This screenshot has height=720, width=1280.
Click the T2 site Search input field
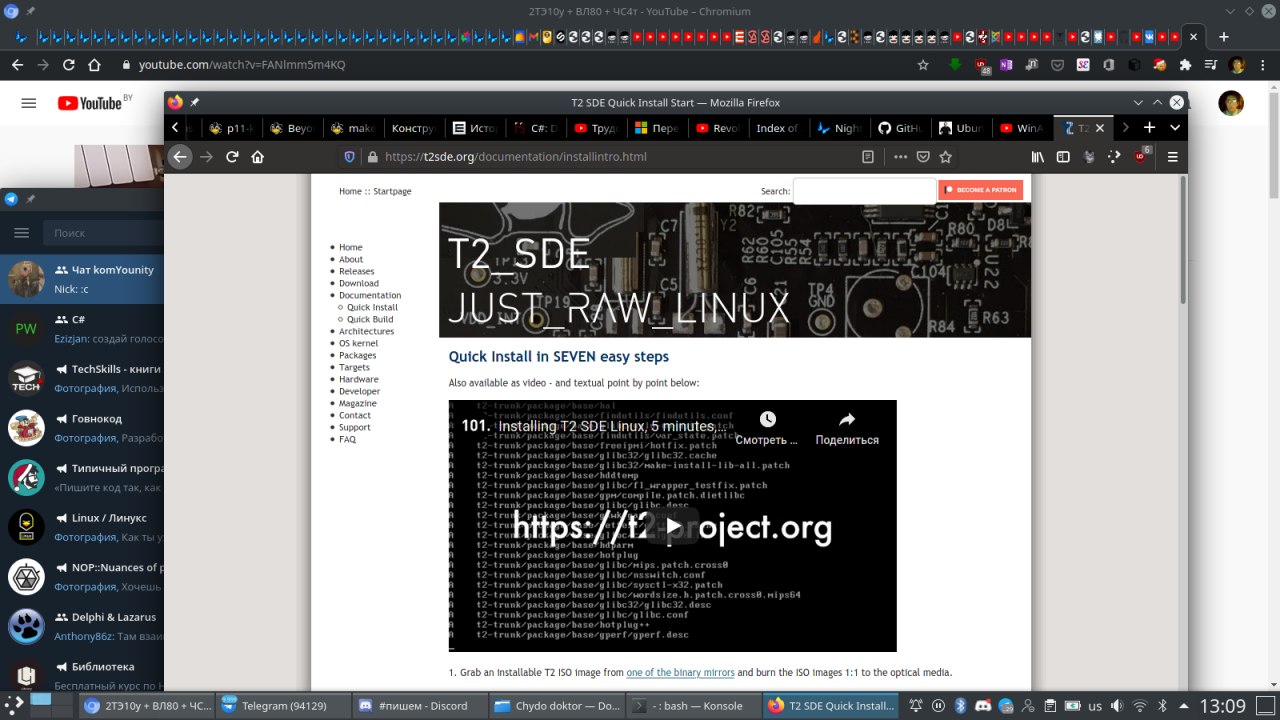point(864,190)
